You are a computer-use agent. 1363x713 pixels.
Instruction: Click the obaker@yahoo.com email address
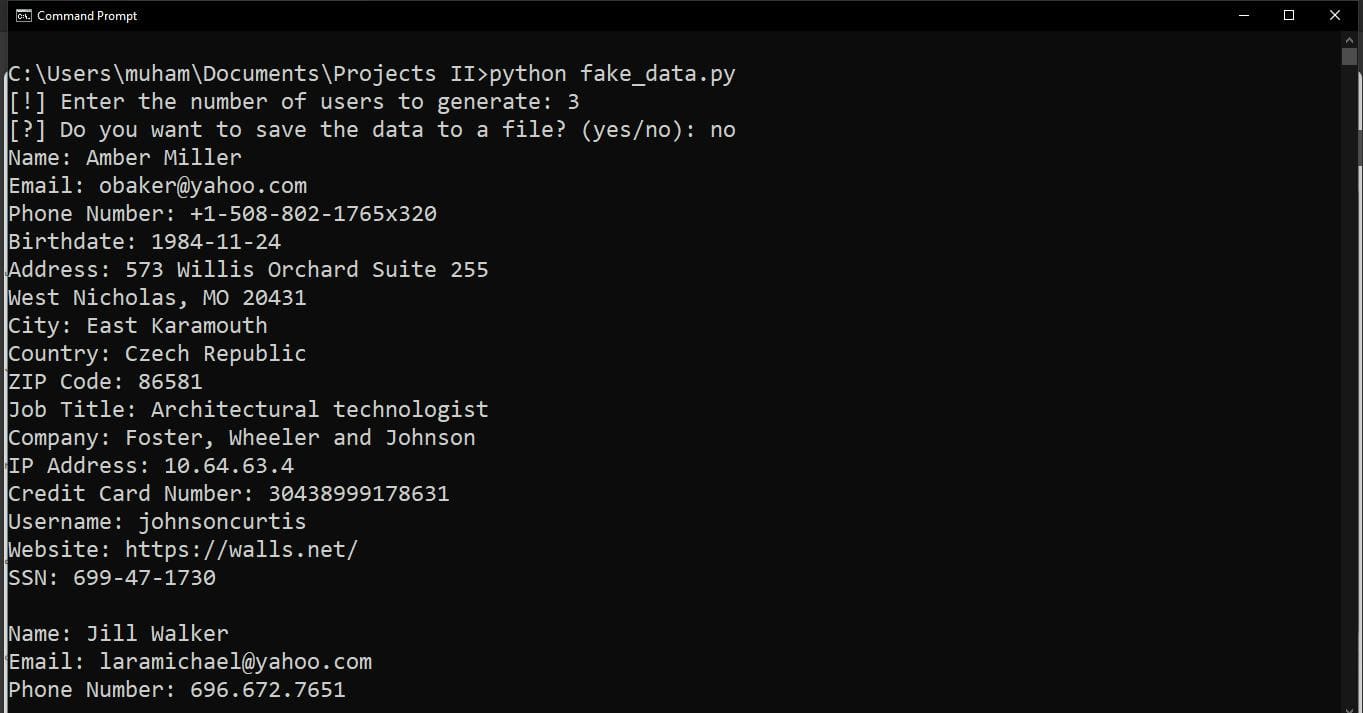(x=202, y=186)
